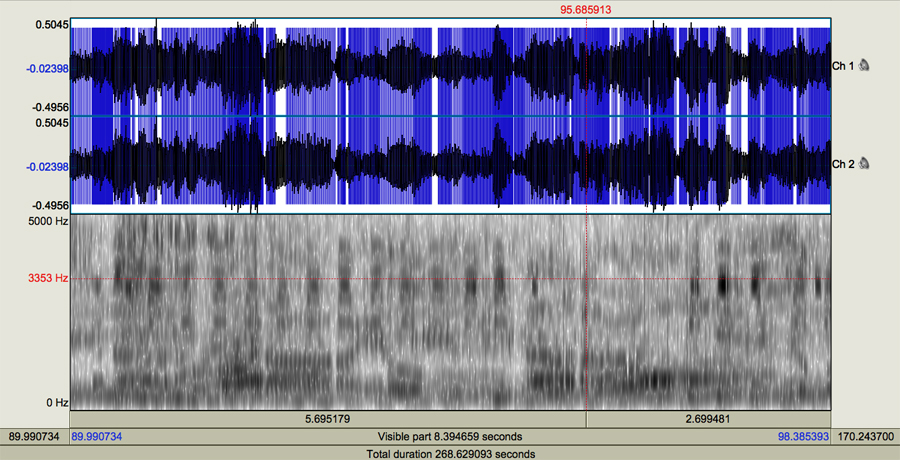This screenshot has width=900, height=460.
Task: Play the 170.243700 section after the window
Action: click(866, 437)
